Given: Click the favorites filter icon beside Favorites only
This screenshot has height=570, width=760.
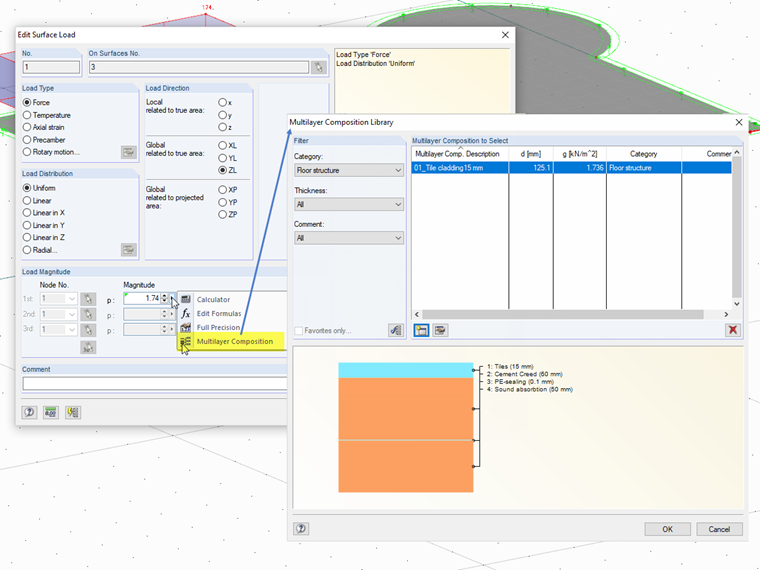Looking at the screenshot, I should pyautogui.click(x=396, y=331).
